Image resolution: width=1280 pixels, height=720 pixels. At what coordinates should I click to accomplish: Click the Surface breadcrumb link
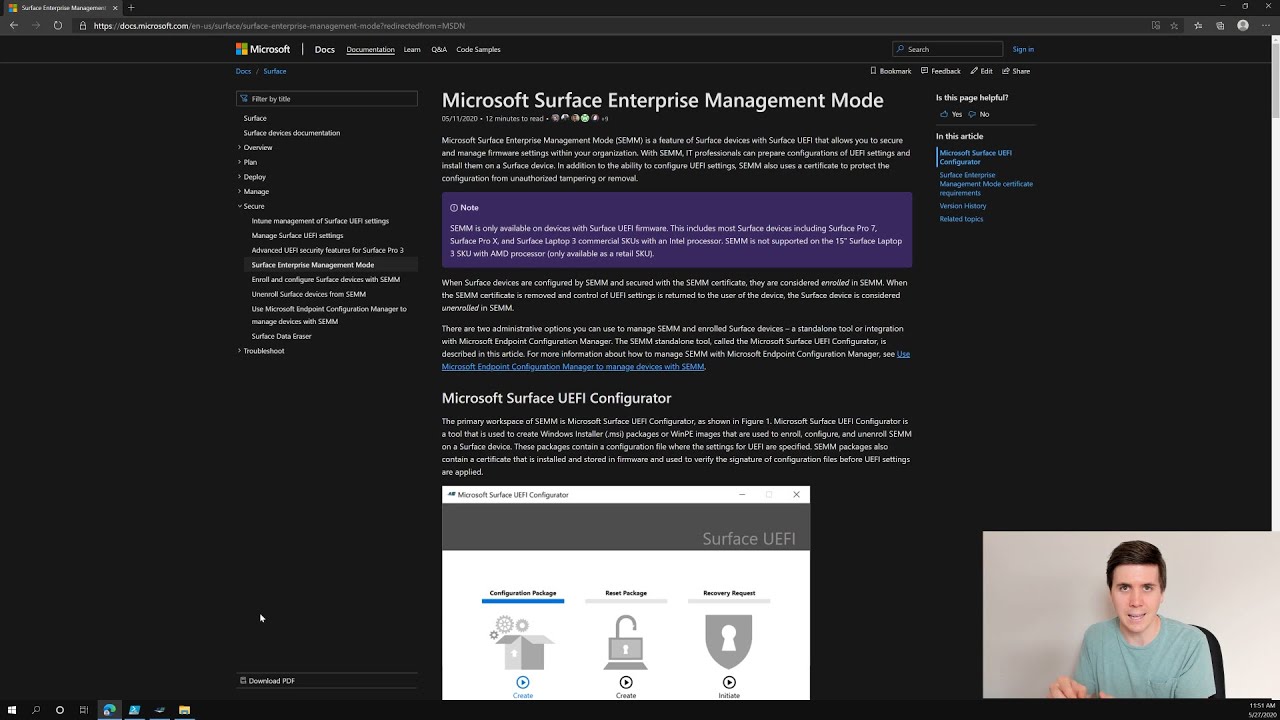(x=275, y=71)
